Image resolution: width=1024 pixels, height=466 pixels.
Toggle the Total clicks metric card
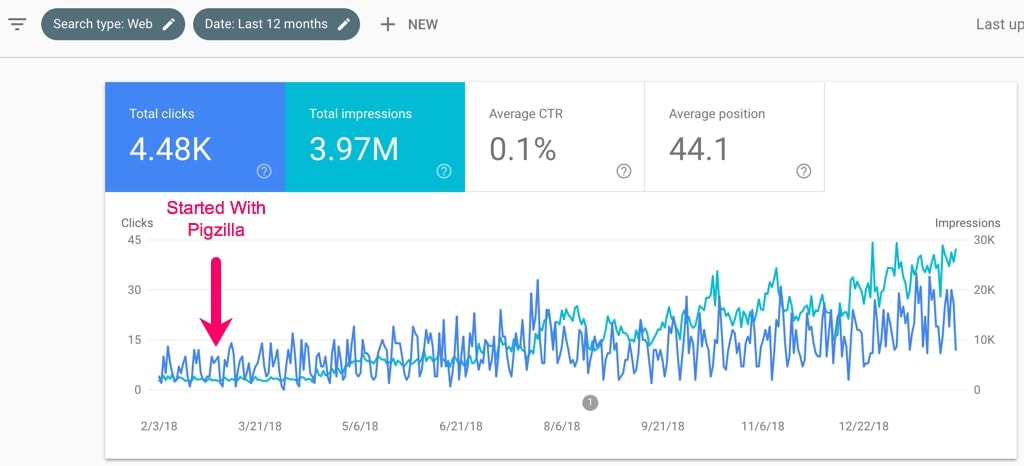click(195, 137)
